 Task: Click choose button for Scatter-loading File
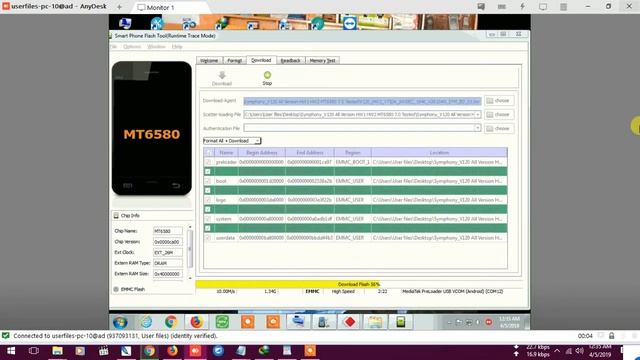[x=499, y=115]
